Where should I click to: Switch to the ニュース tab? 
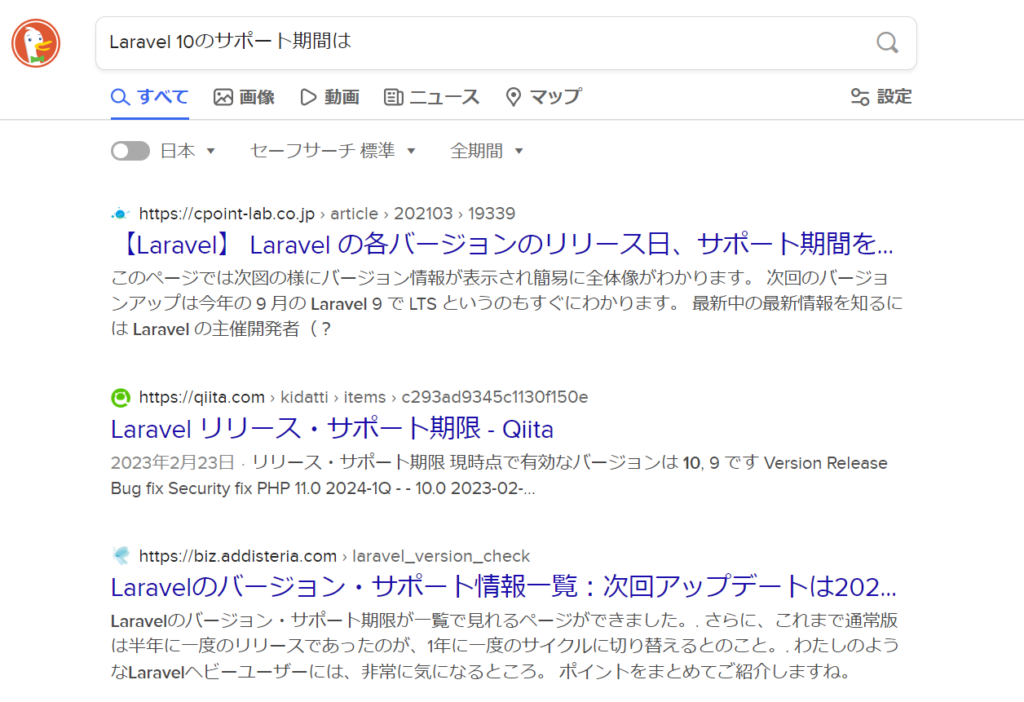[x=432, y=97]
